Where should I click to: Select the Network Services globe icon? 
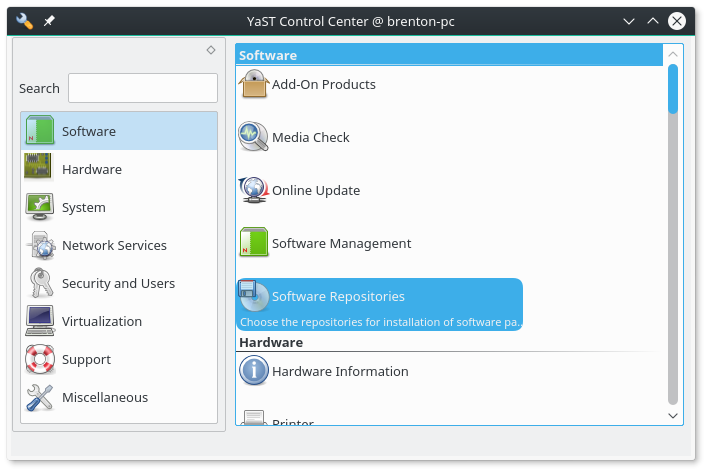[42, 245]
